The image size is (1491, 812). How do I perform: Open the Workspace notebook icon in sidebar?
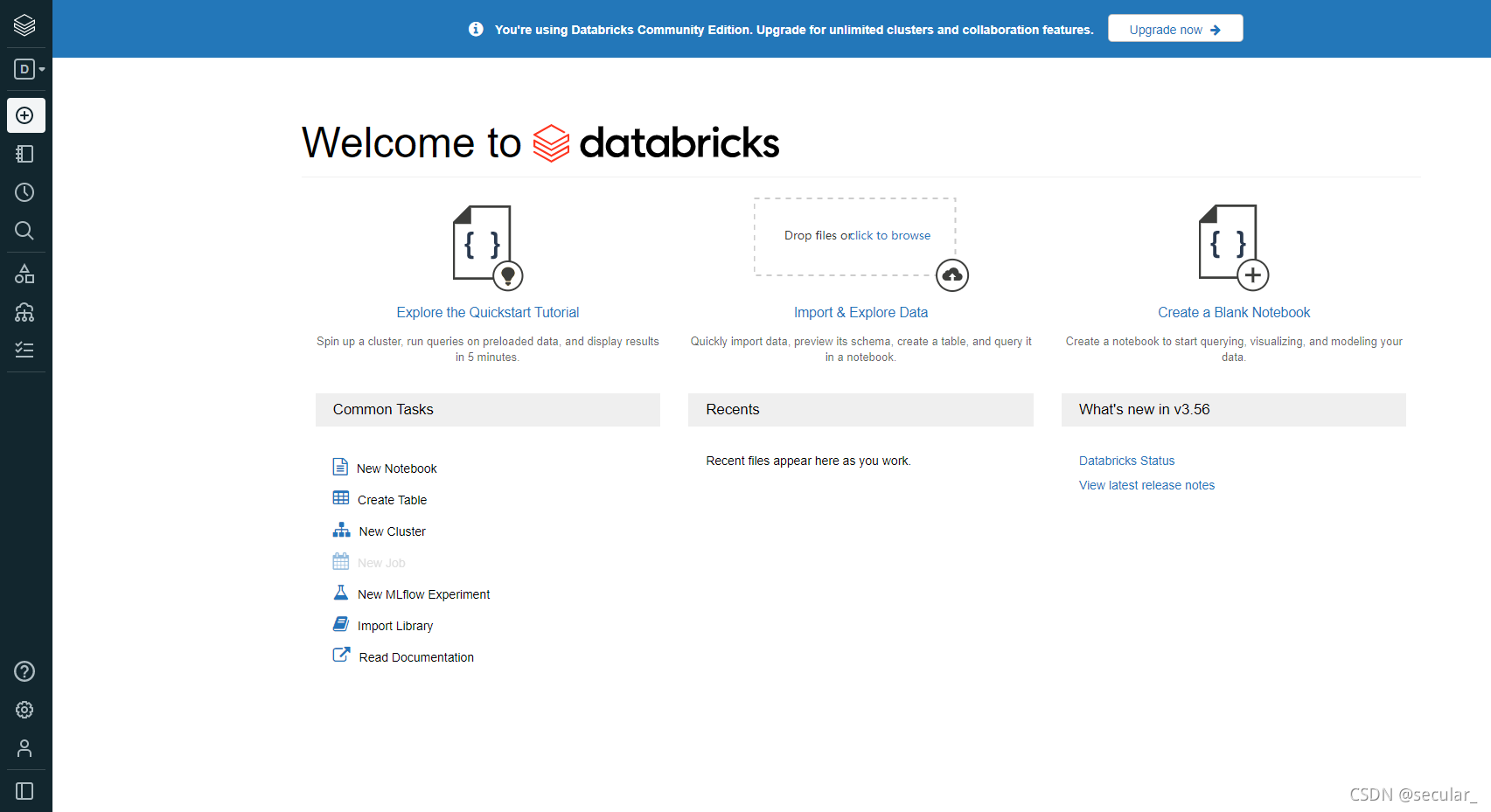click(x=24, y=154)
